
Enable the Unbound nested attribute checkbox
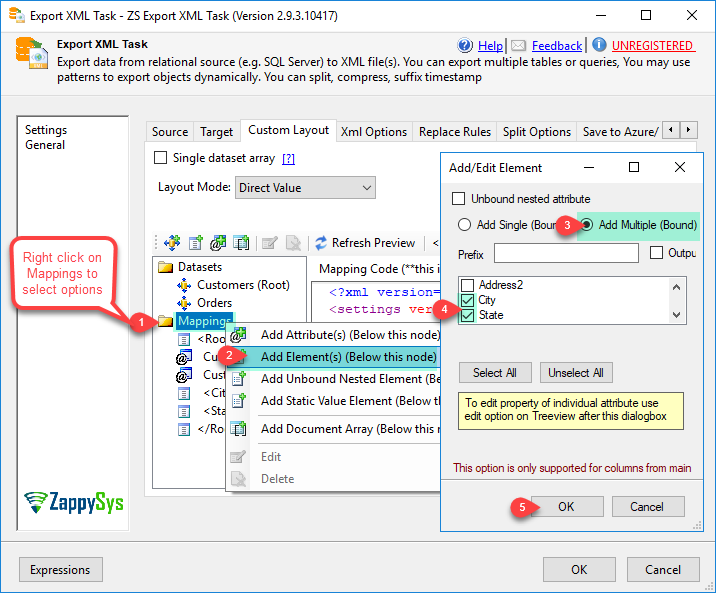[458, 199]
